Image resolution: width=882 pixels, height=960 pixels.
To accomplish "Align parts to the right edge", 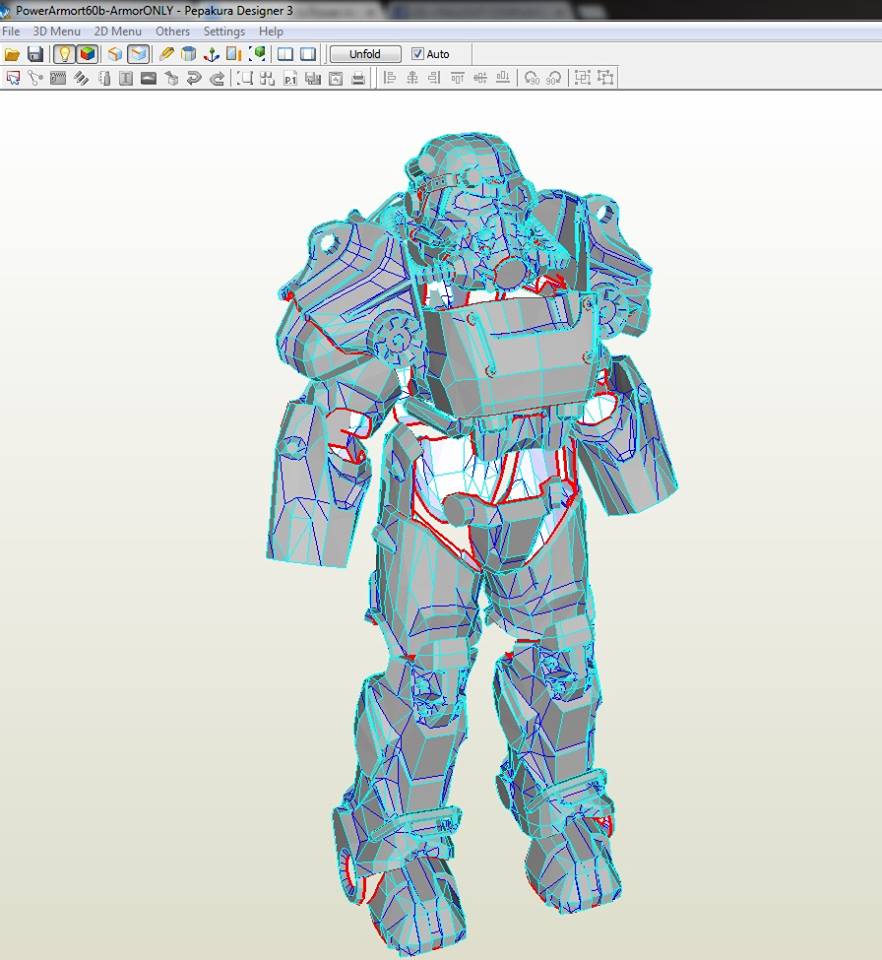I will (x=435, y=78).
